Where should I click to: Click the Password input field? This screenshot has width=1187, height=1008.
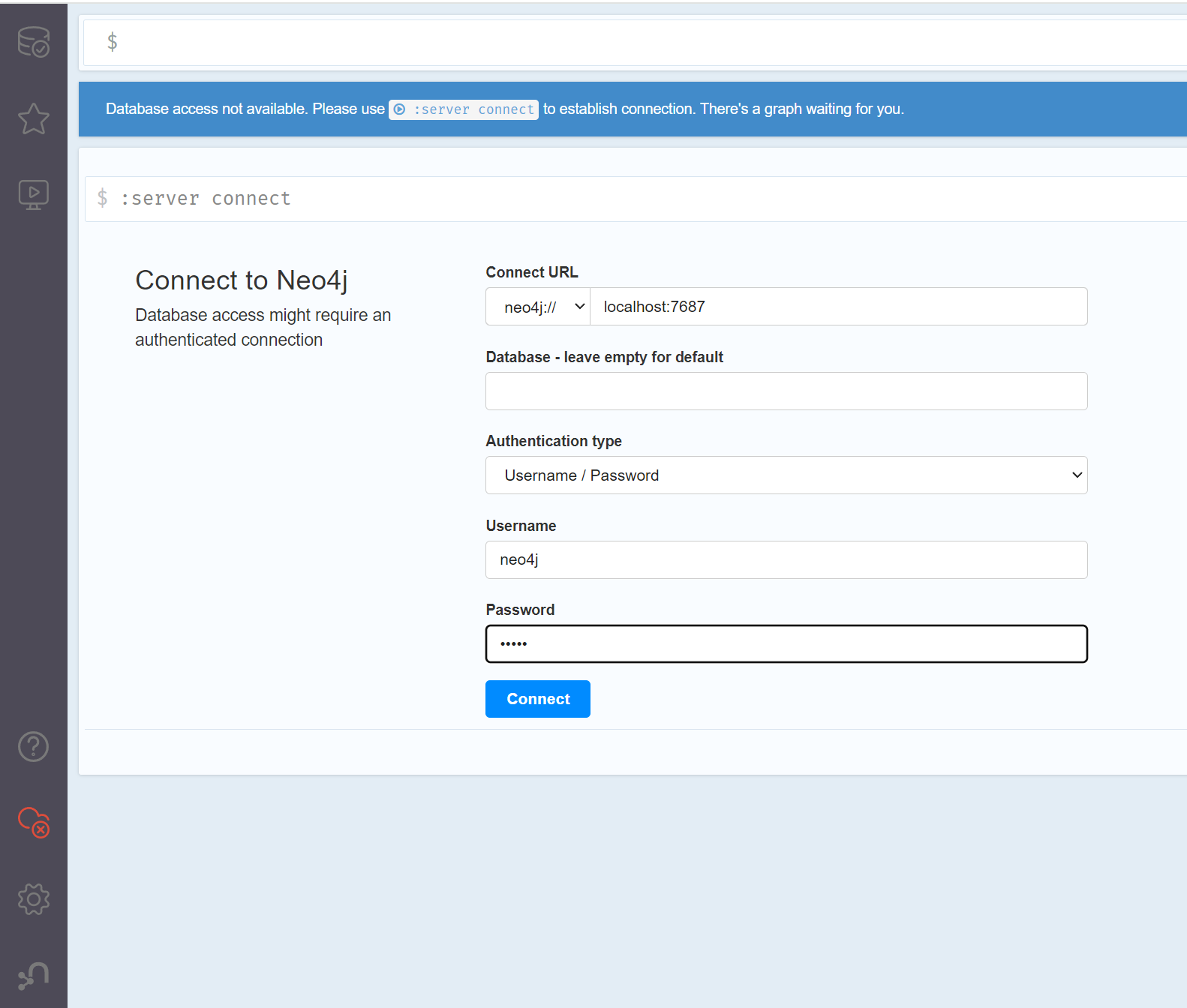[x=786, y=644]
